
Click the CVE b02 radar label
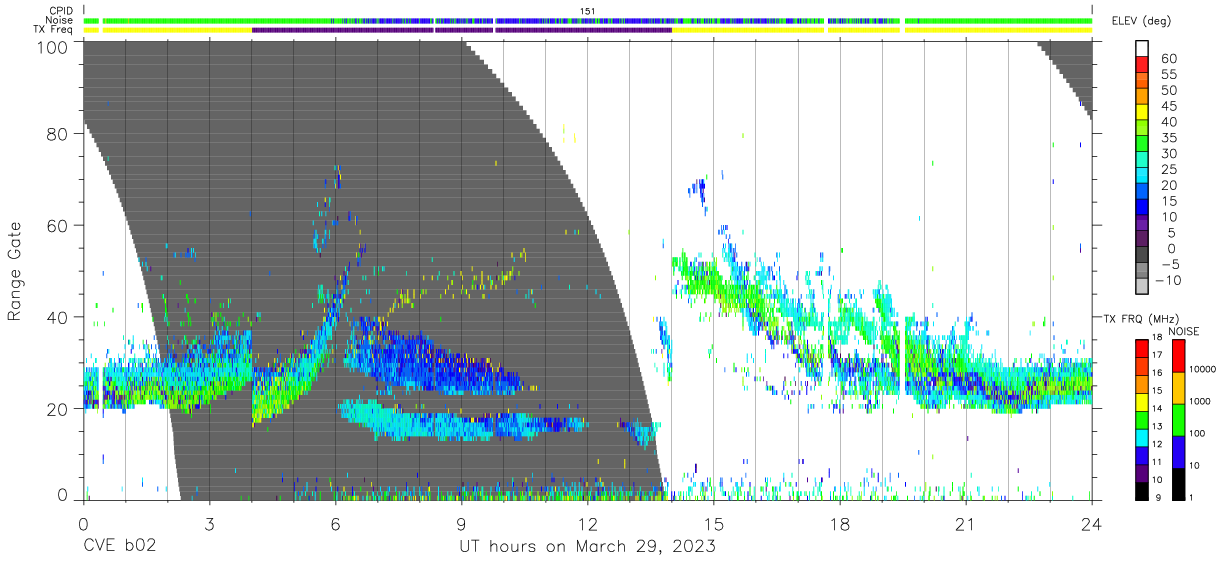(119, 547)
